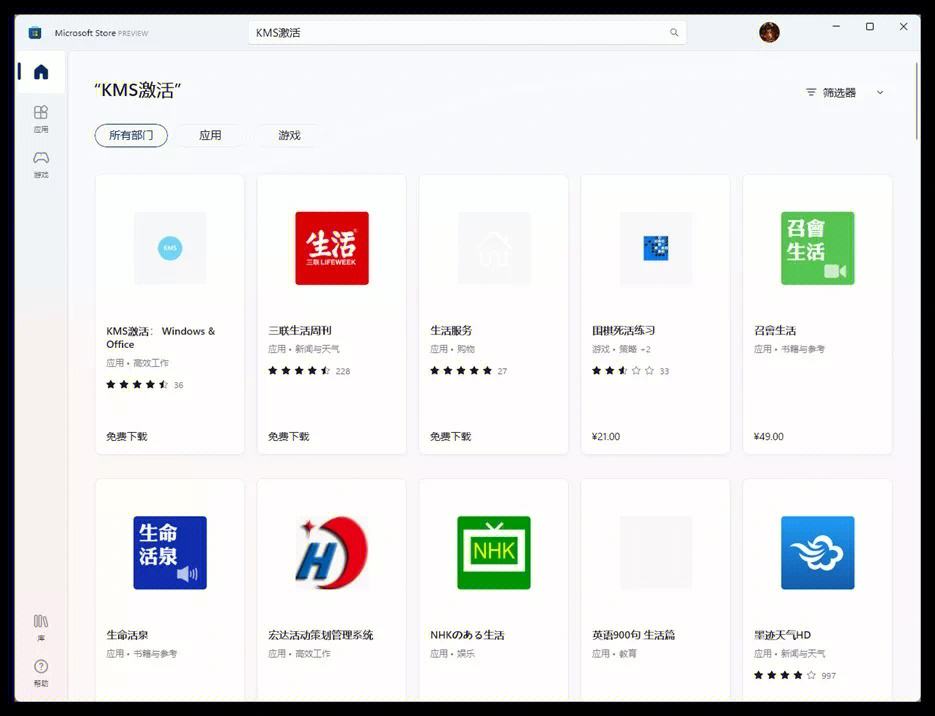Select the 游戏 filter tab
Screen dimensions: 935x716
click(289, 135)
